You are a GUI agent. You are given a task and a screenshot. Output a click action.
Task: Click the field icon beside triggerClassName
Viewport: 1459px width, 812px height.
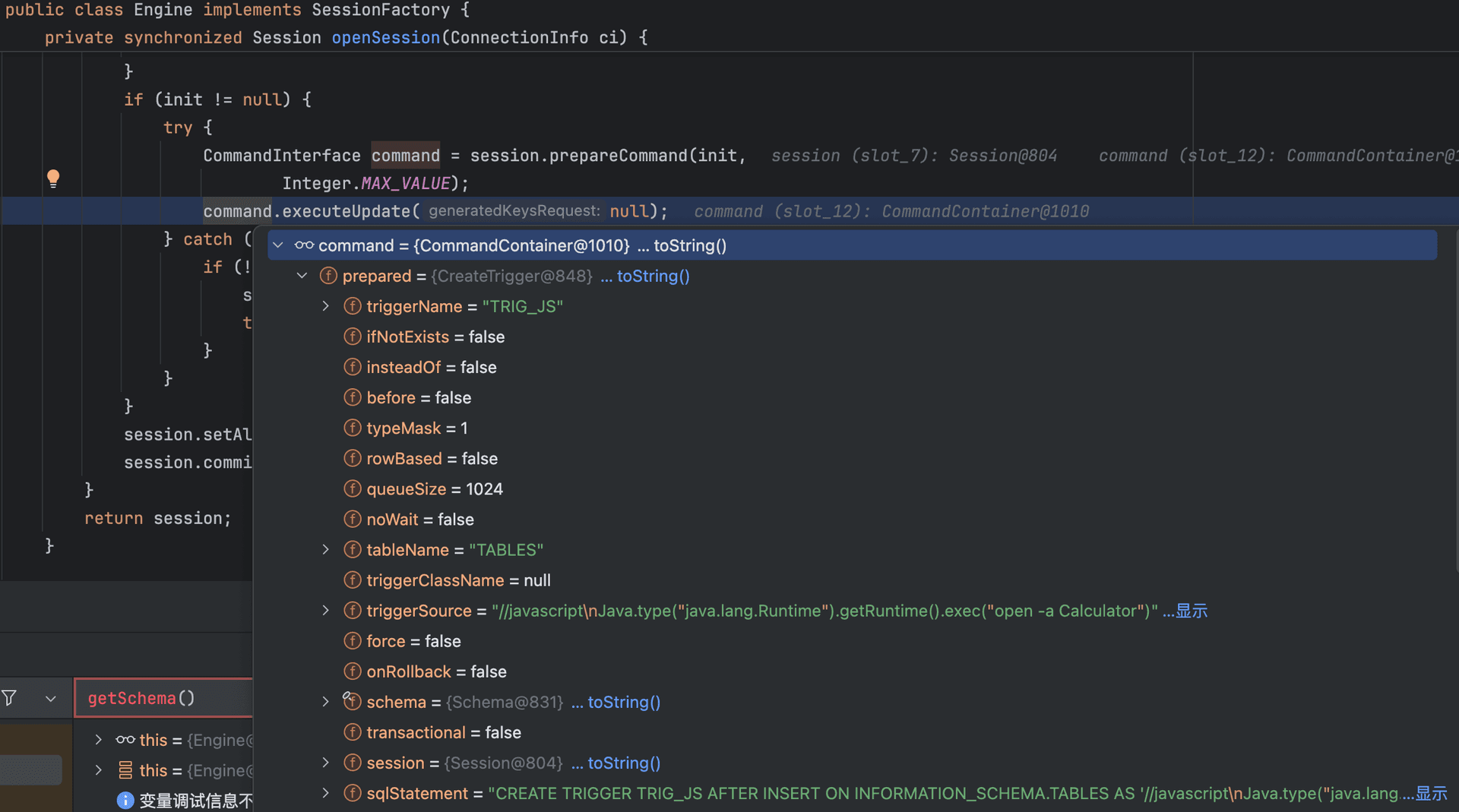point(353,580)
